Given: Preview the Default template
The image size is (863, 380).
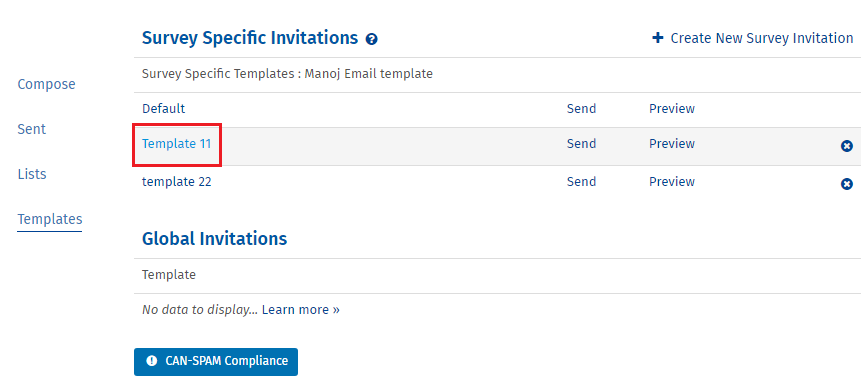Looking at the screenshot, I should click(x=671, y=108).
